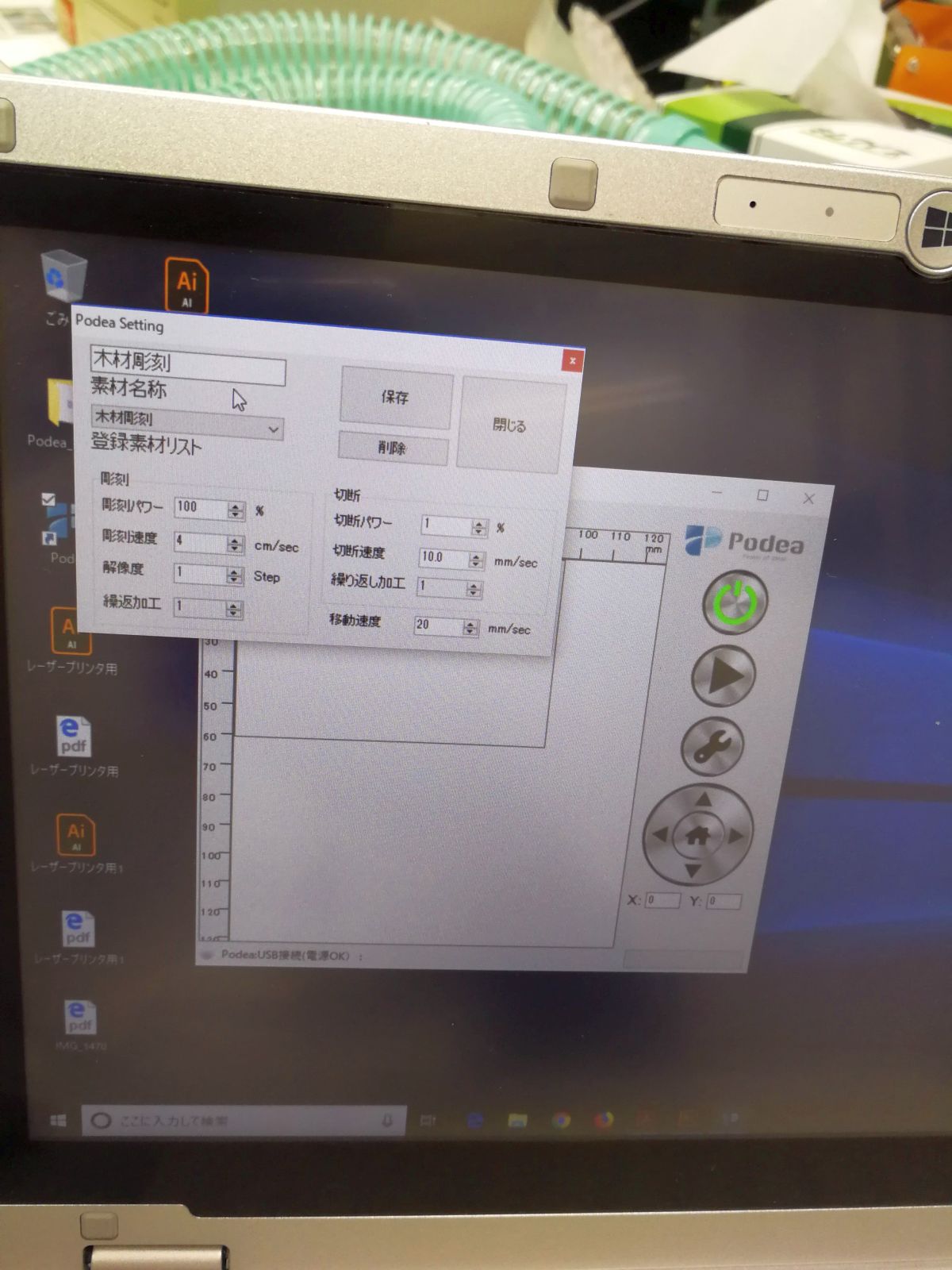This screenshot has width=952, height=1270.
Task: Increase 彫刻パワー with its up arrow
Action: click(236, 506)
